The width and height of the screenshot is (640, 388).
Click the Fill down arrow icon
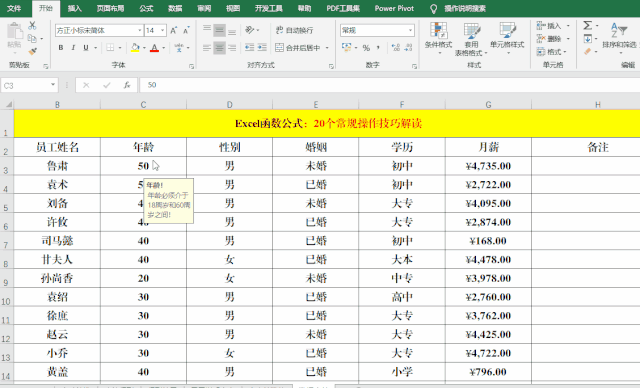pos(587,39)
